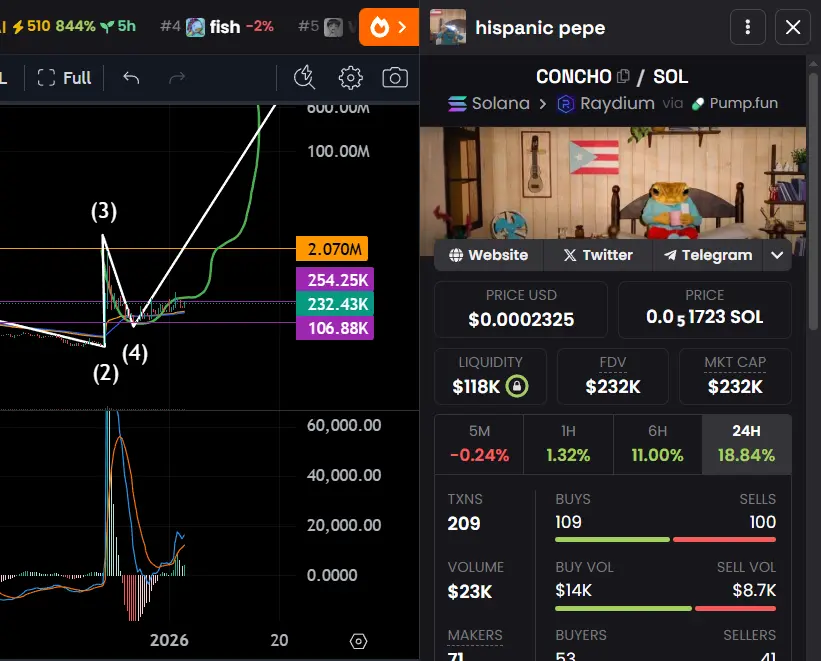This screenshot has height=661, width=821.
Task: Click the 100.00M price axis label
Action: [x=338, y=151]
